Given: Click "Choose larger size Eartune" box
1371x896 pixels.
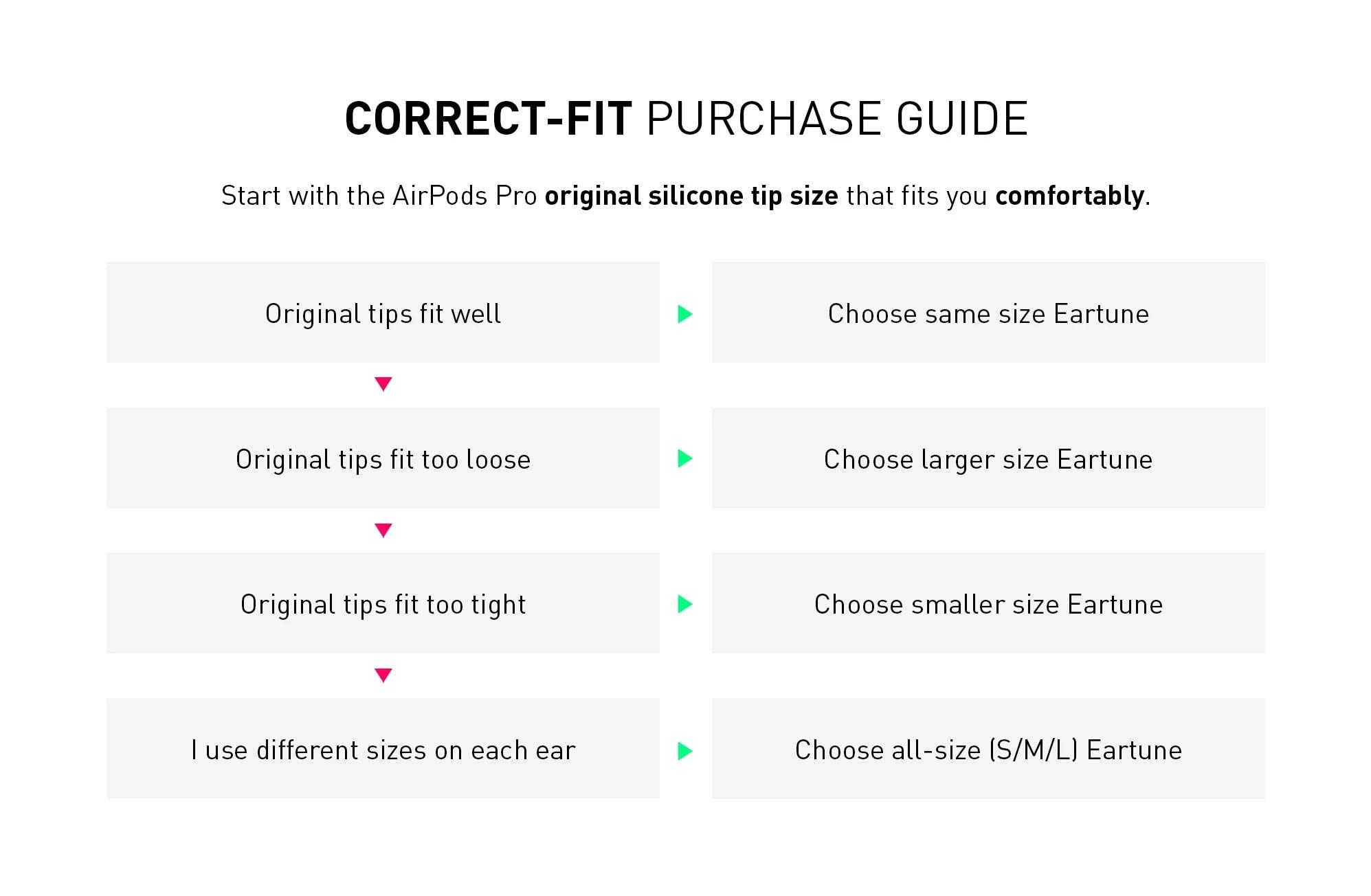Looking at the screenshot, I should (988, 458).
